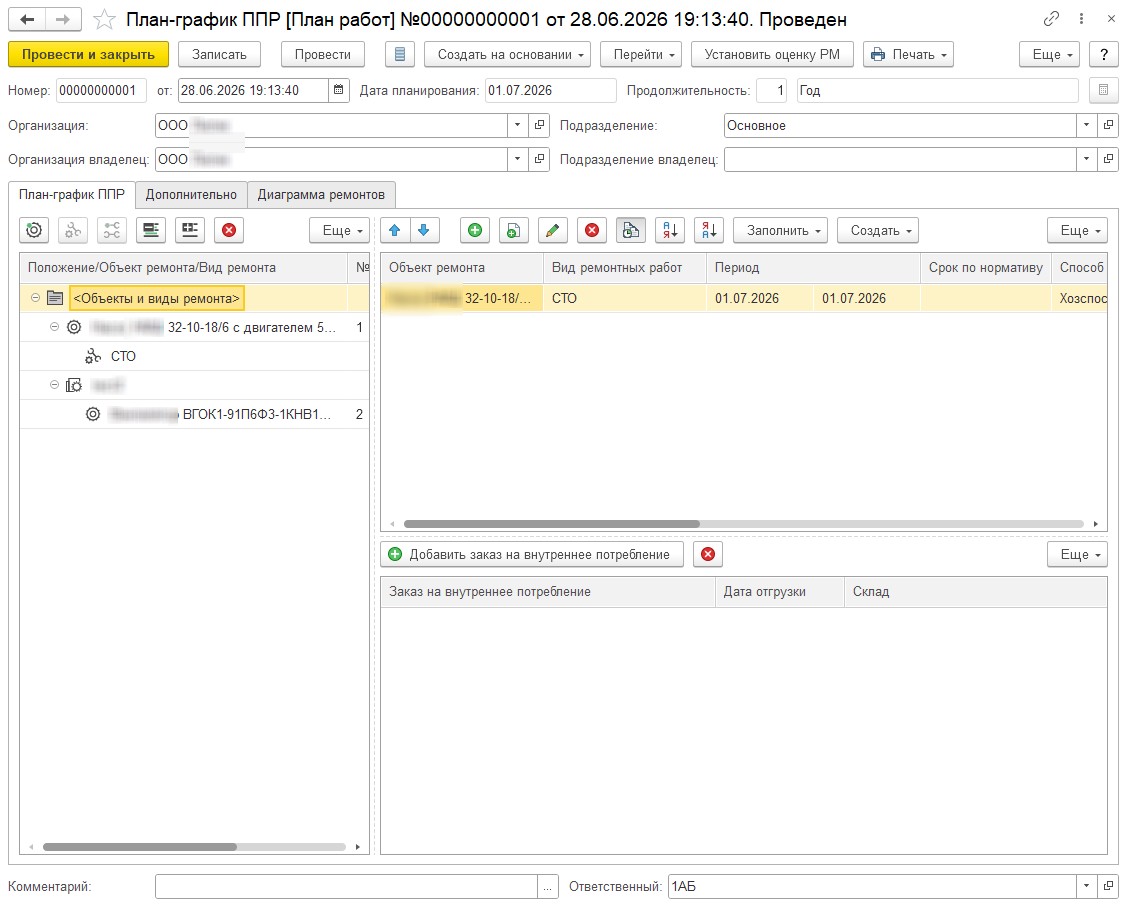The width and height of the screenshot is (1130, 907).
Task: Open the Печать dropdown menu
Action: (908, 55)
